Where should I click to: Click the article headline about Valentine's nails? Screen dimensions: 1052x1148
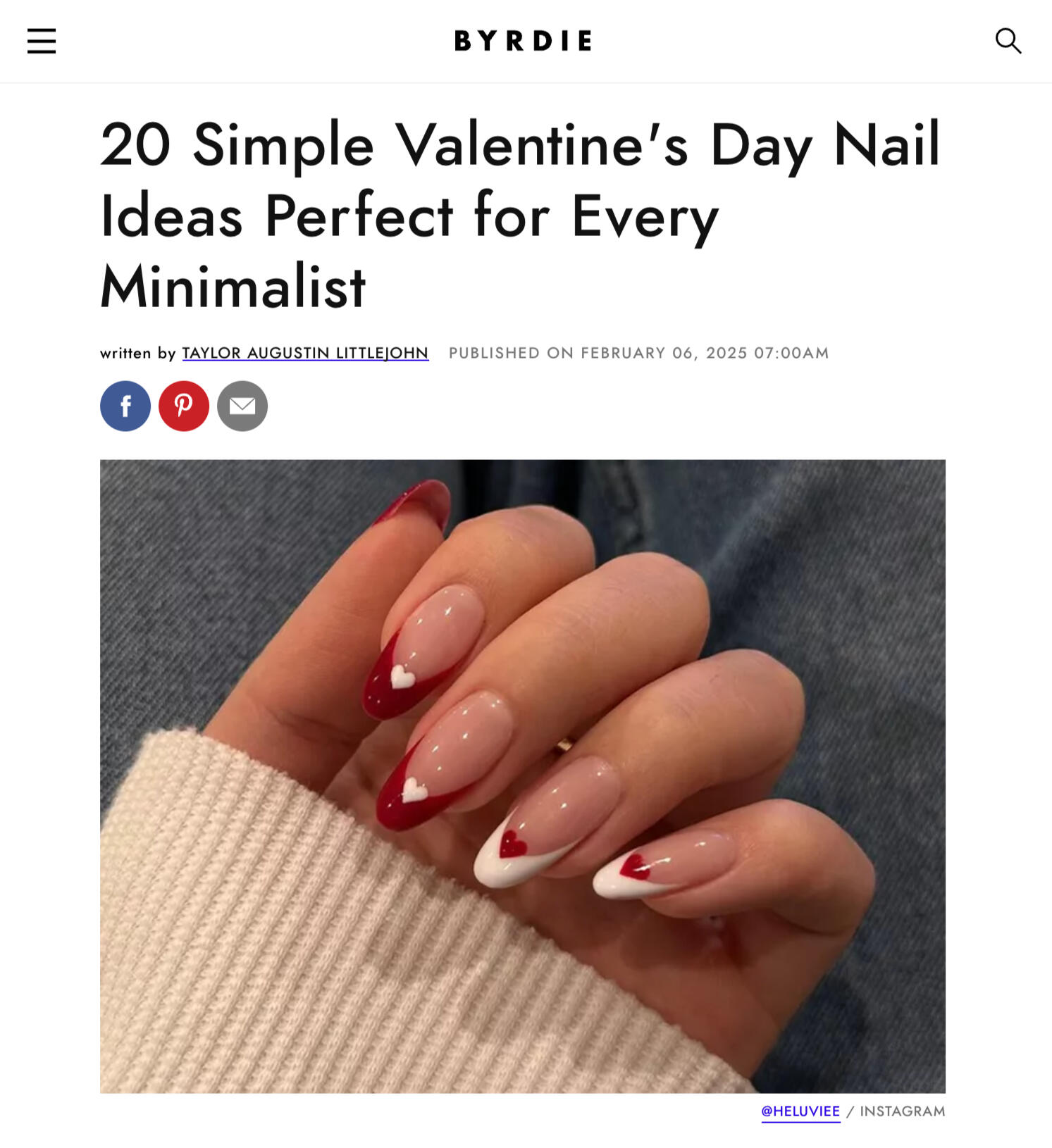(520, 215)
